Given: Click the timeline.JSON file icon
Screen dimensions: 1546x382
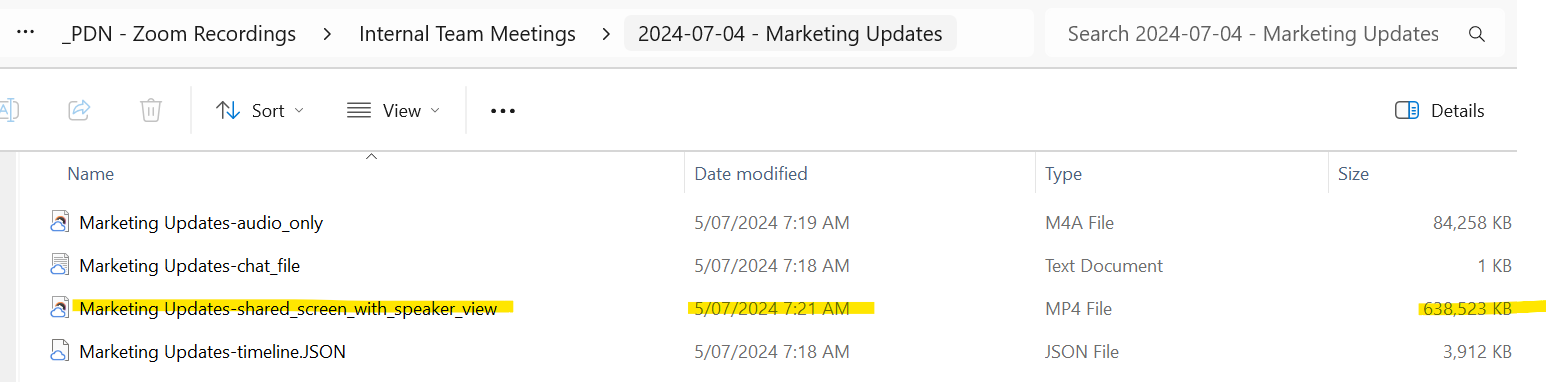Looking at the screenshot, I should point(60,351).
